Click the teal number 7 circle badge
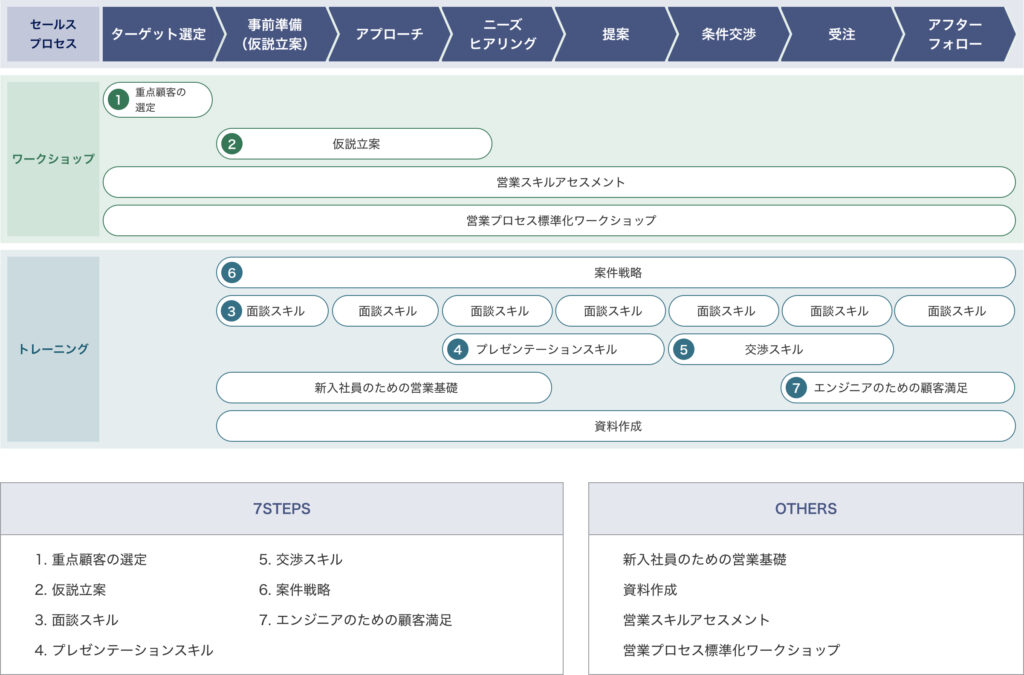Image resolution: width=1024 pixels, height=675 pixels. pyautogui.click(x=796, y=388)
